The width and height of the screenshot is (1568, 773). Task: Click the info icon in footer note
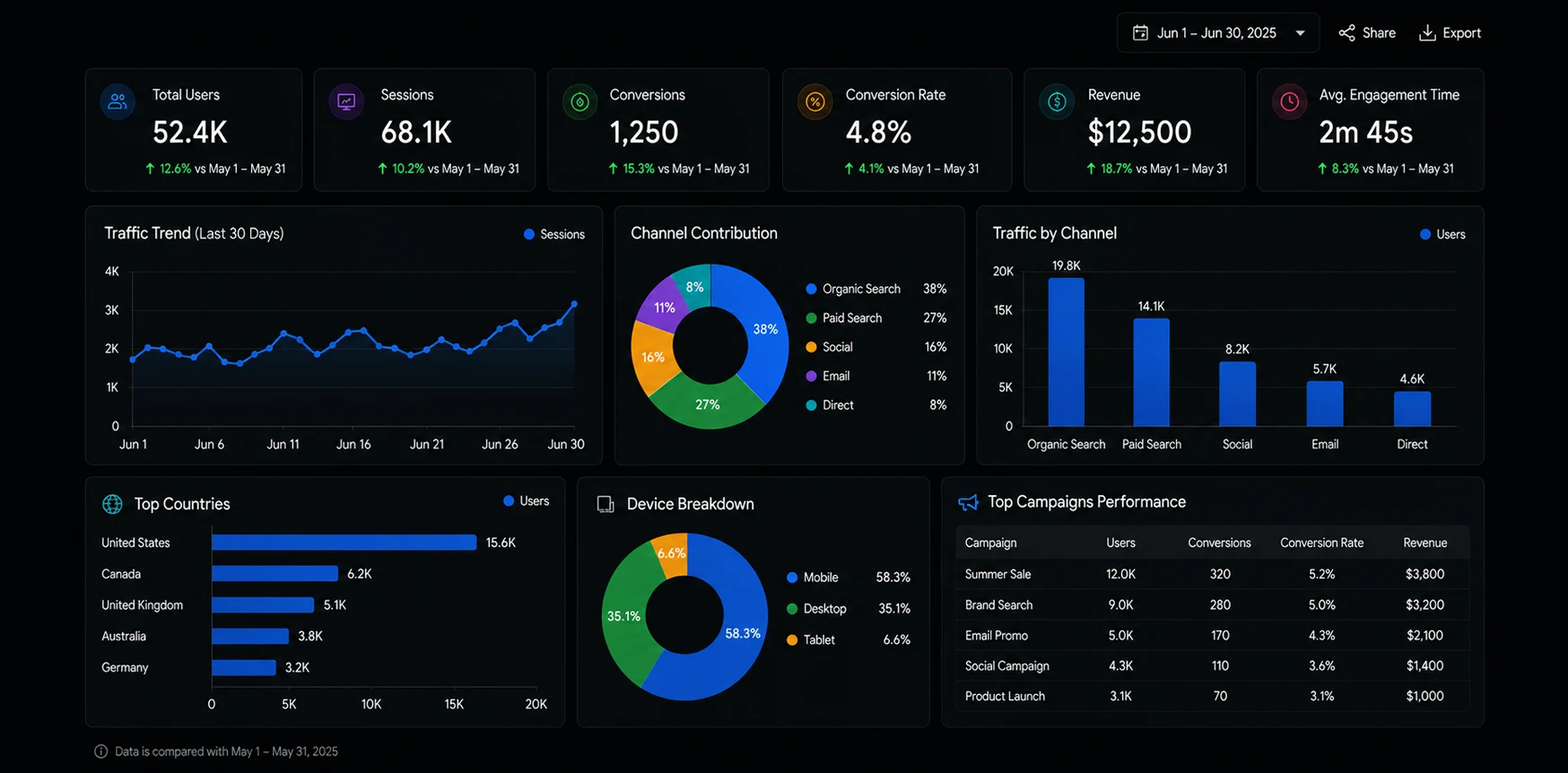101,751
